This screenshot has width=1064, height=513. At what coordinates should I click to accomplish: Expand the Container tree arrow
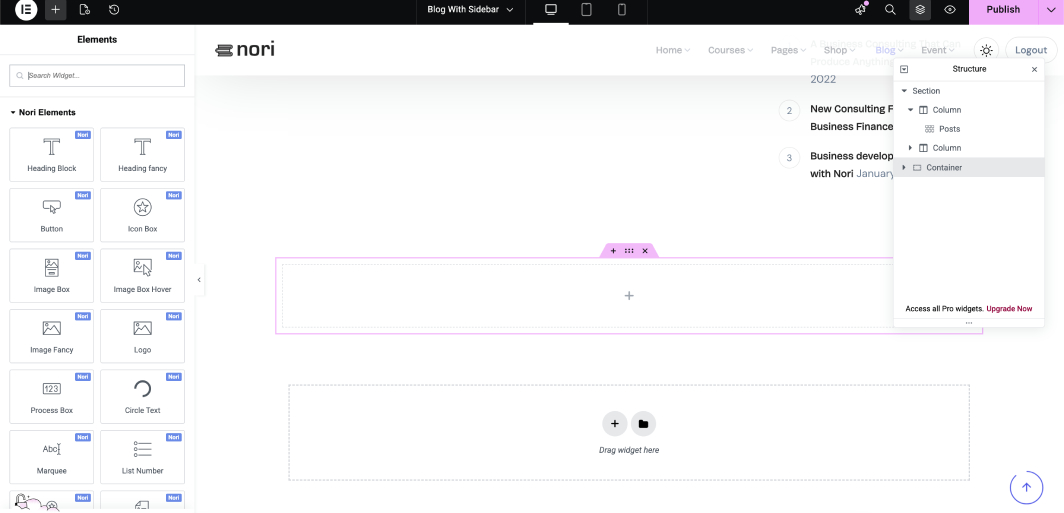tap(904, 168)
